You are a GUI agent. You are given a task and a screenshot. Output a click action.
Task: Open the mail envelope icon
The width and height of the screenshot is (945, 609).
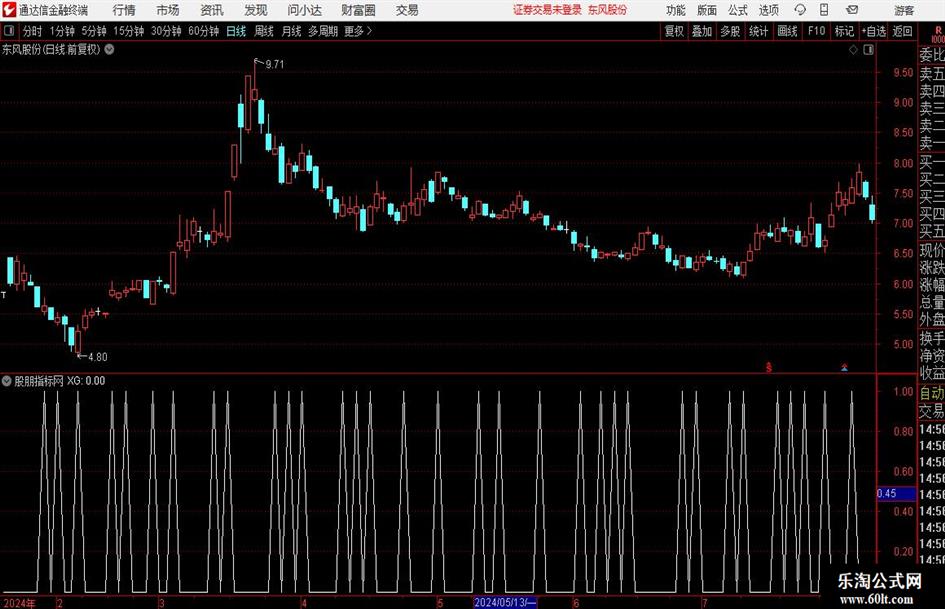852,10
